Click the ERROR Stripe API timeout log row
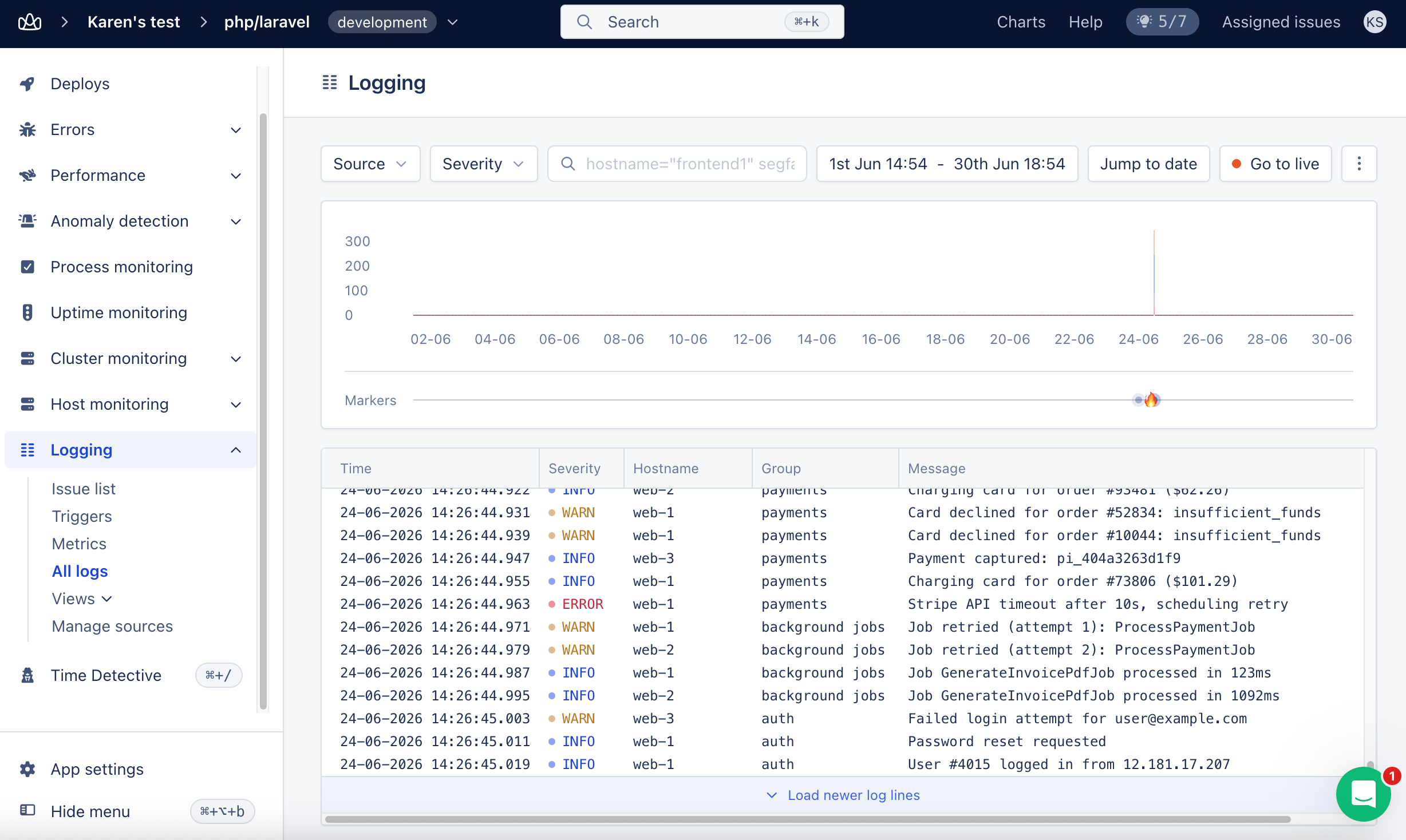 [x=843, y=604]
